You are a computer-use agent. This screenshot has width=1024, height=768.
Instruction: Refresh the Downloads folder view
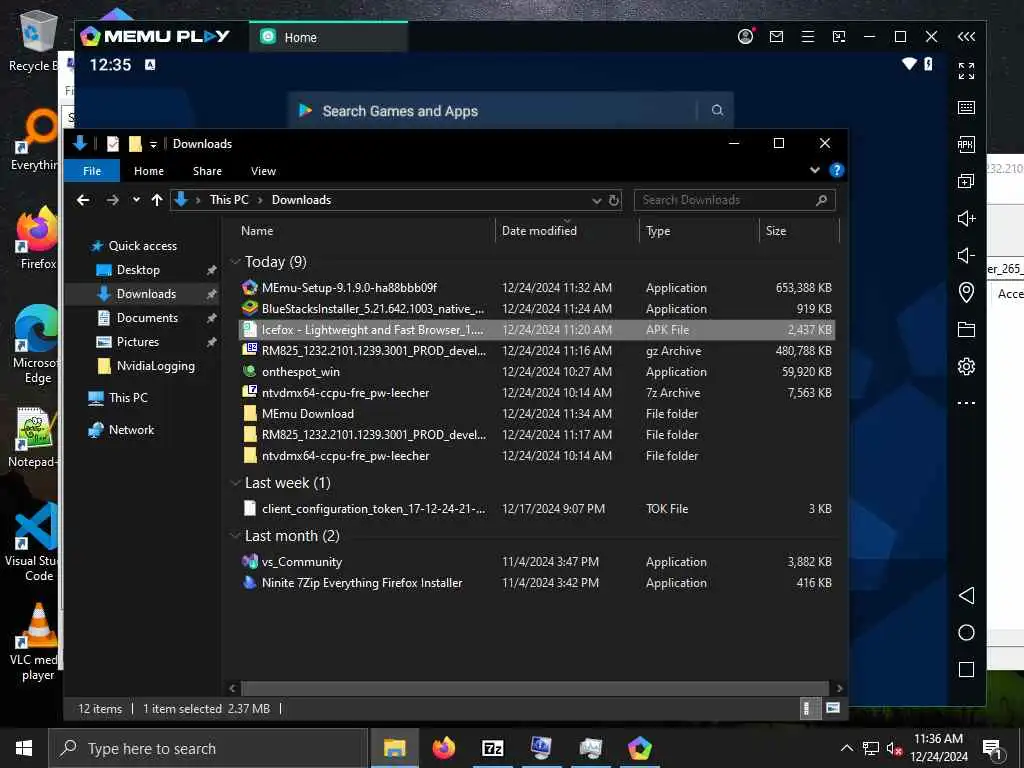(613, 200)
